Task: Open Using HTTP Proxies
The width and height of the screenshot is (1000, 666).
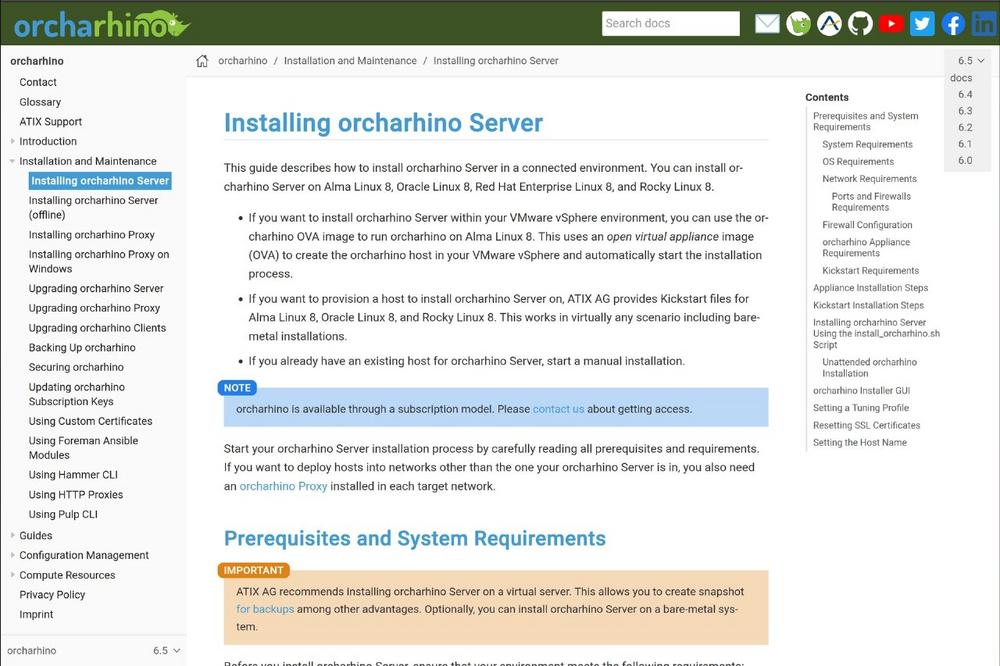Action: click(x=76, y=494)
